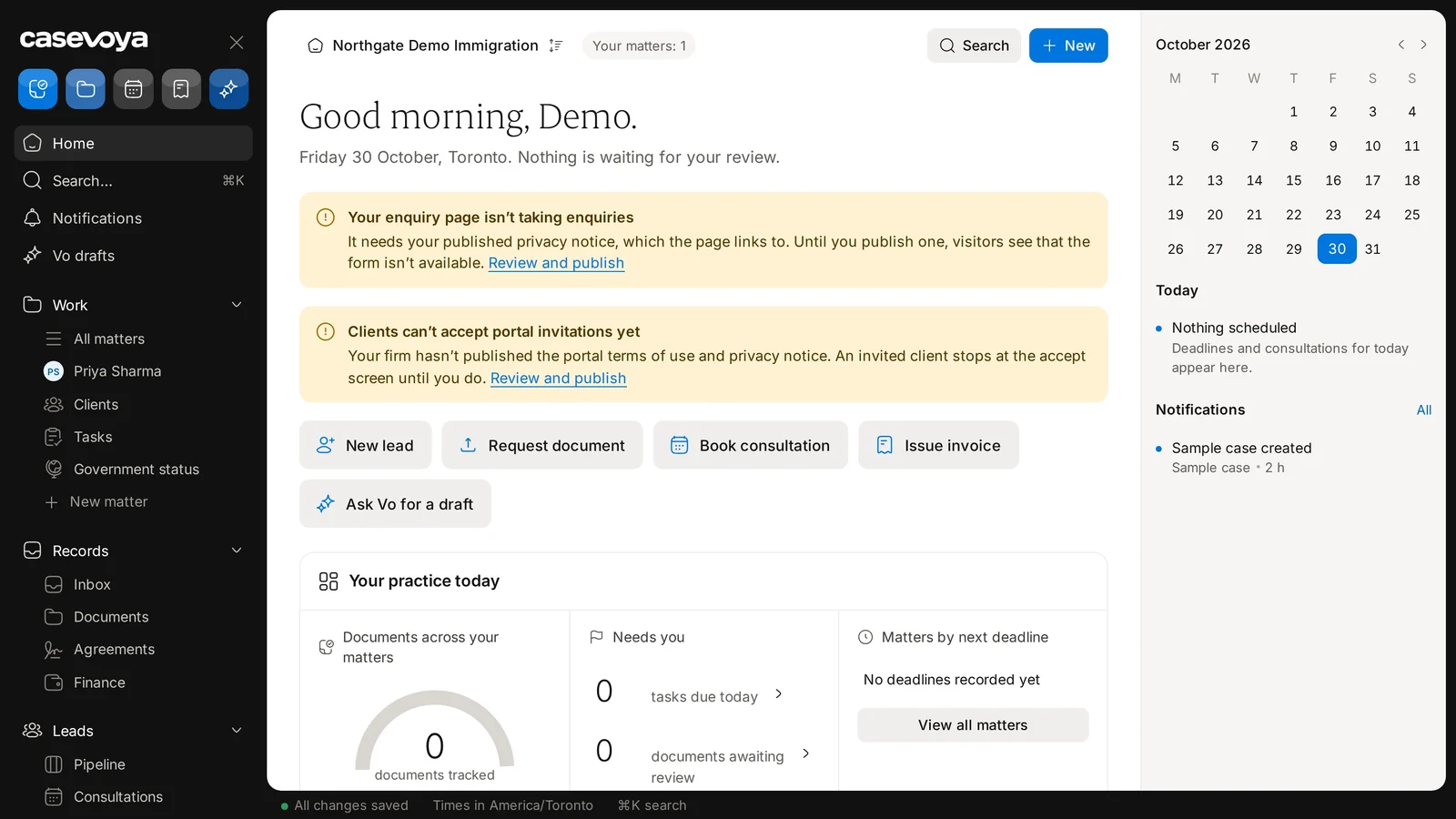Open the sort/list icon beside firm name
1456x819 pixels.
click(x=556, y=45)
